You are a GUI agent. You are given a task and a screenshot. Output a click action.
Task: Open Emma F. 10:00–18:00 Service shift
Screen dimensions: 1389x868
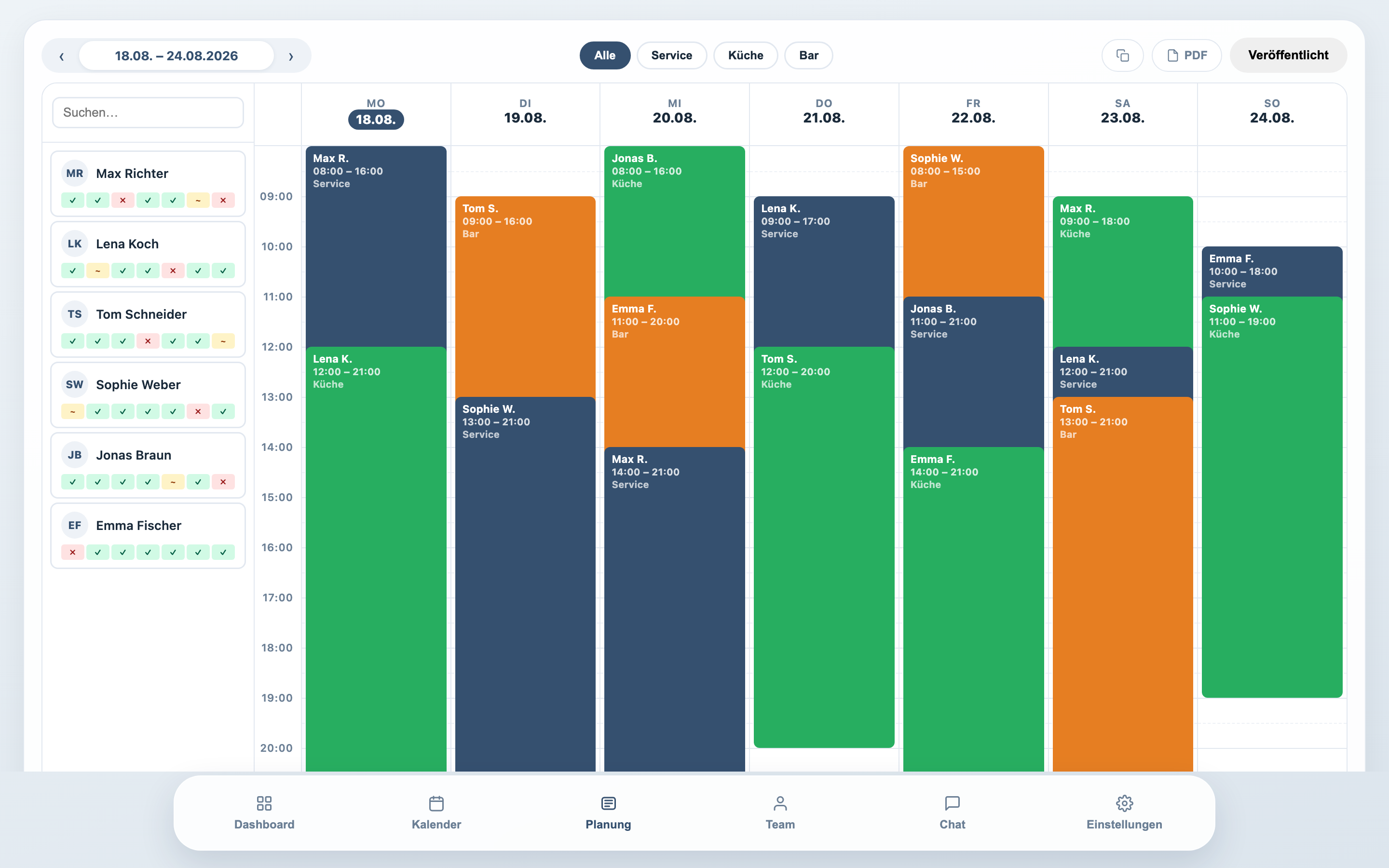(1272, 271)
